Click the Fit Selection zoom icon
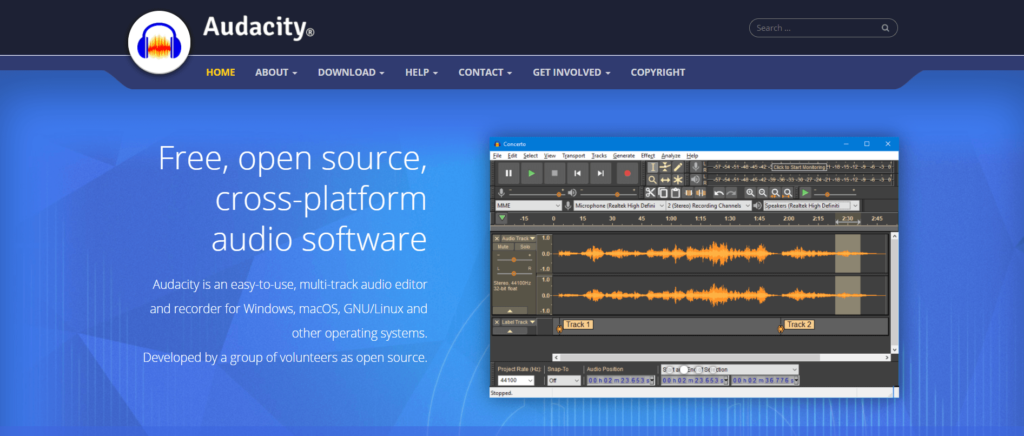1024x436 pixels. pyautogui.click(x=775, y=193)
